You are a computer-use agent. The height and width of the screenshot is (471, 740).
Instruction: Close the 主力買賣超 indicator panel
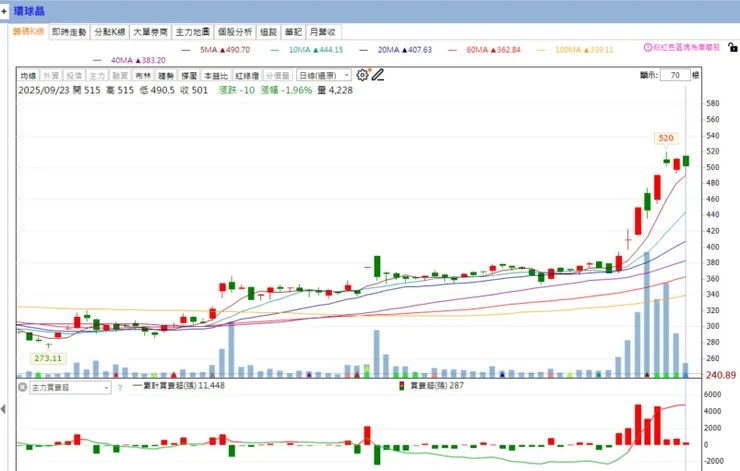click(22, 387)
